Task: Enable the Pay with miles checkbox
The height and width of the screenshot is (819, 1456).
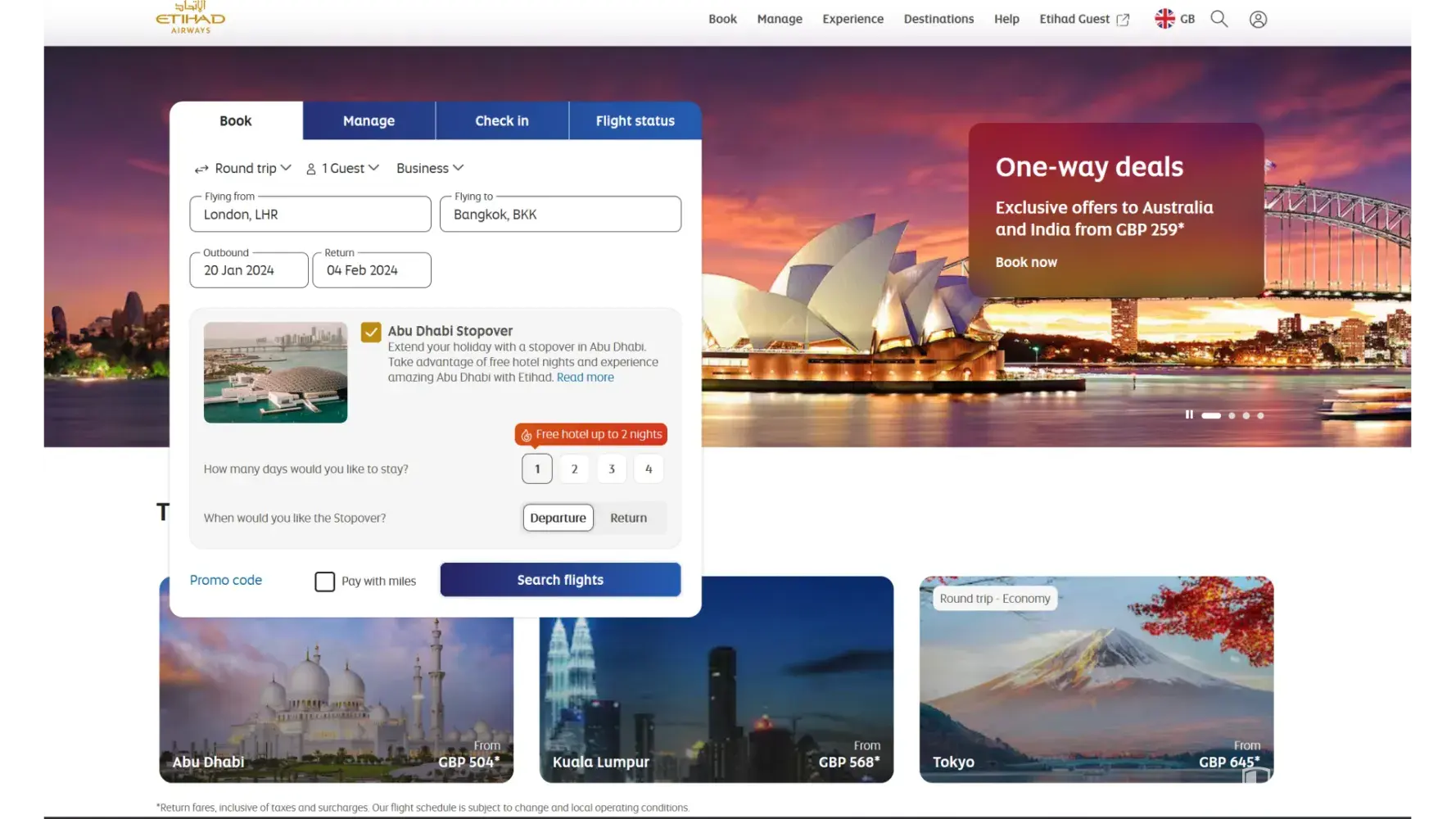Action: [x=325, y=581]
